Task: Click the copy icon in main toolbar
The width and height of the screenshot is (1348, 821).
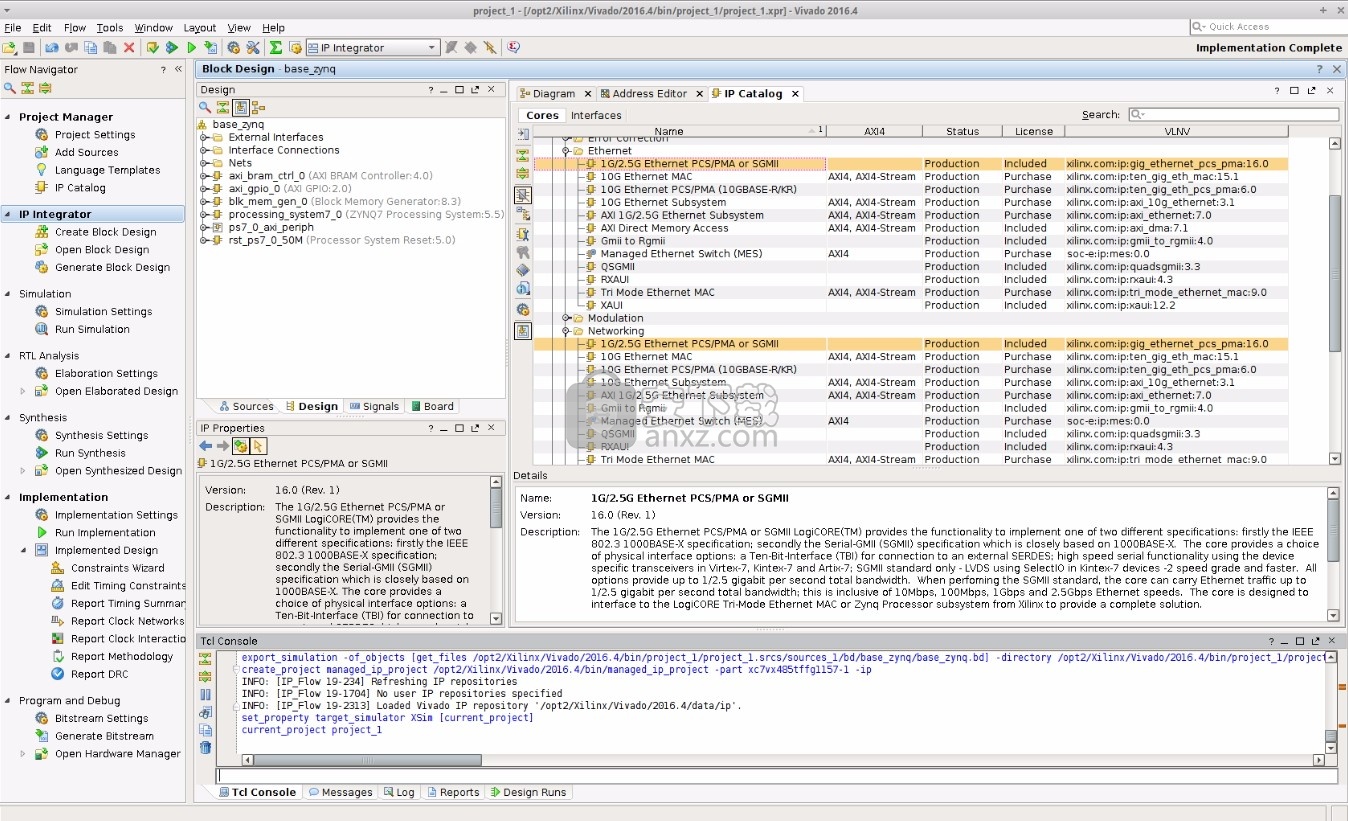Action: [91, 47]
